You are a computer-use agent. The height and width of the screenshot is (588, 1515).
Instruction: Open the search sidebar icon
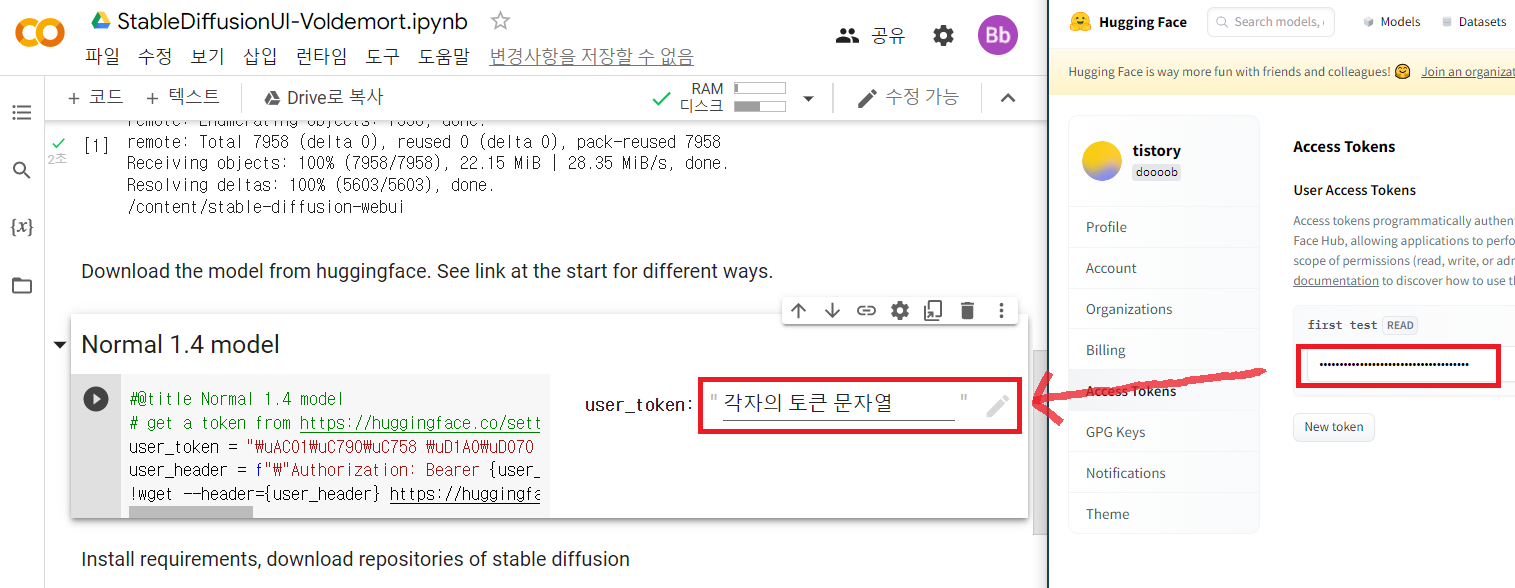22,170
